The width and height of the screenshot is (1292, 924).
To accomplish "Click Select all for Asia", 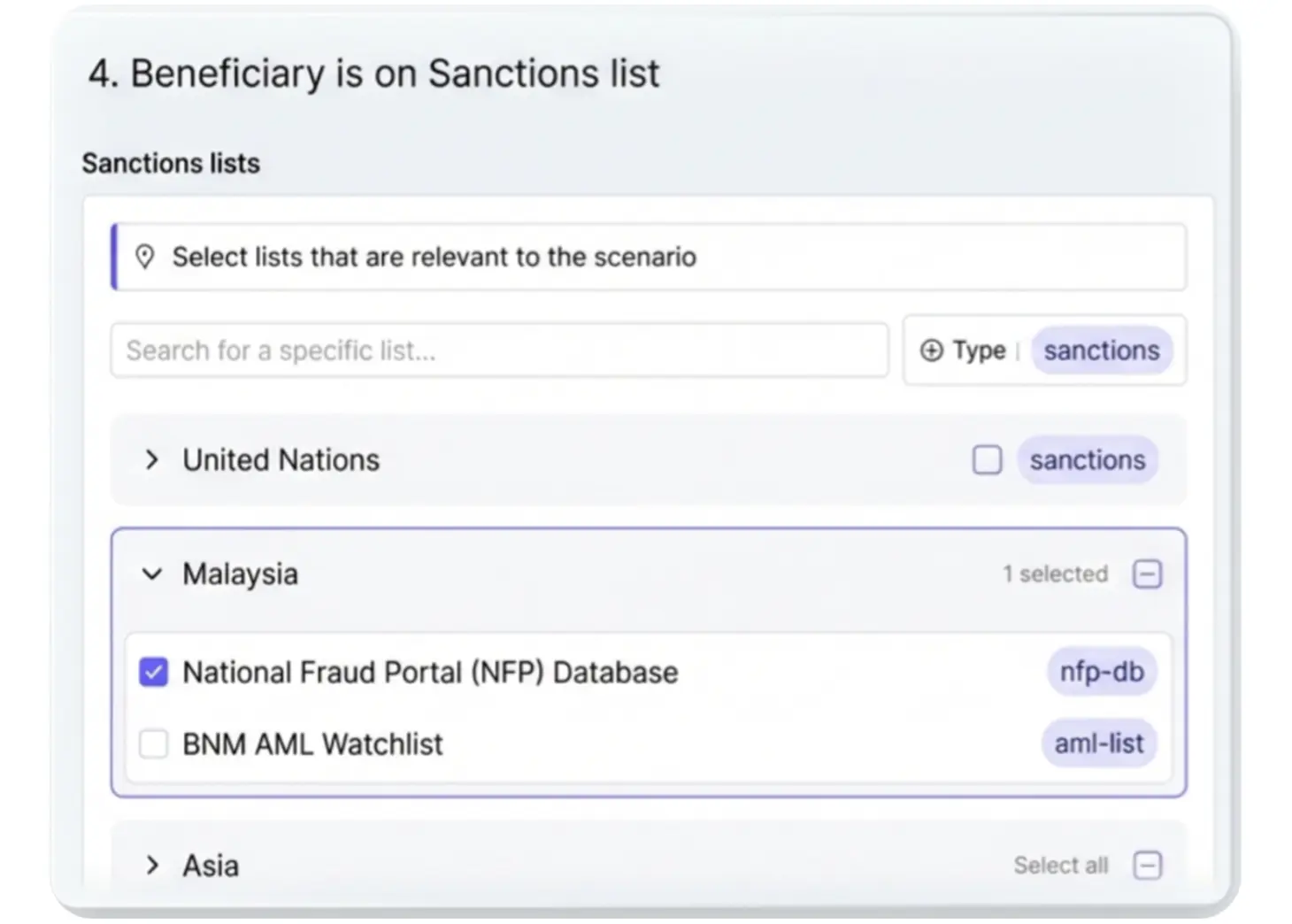I will coord(1060,865).
